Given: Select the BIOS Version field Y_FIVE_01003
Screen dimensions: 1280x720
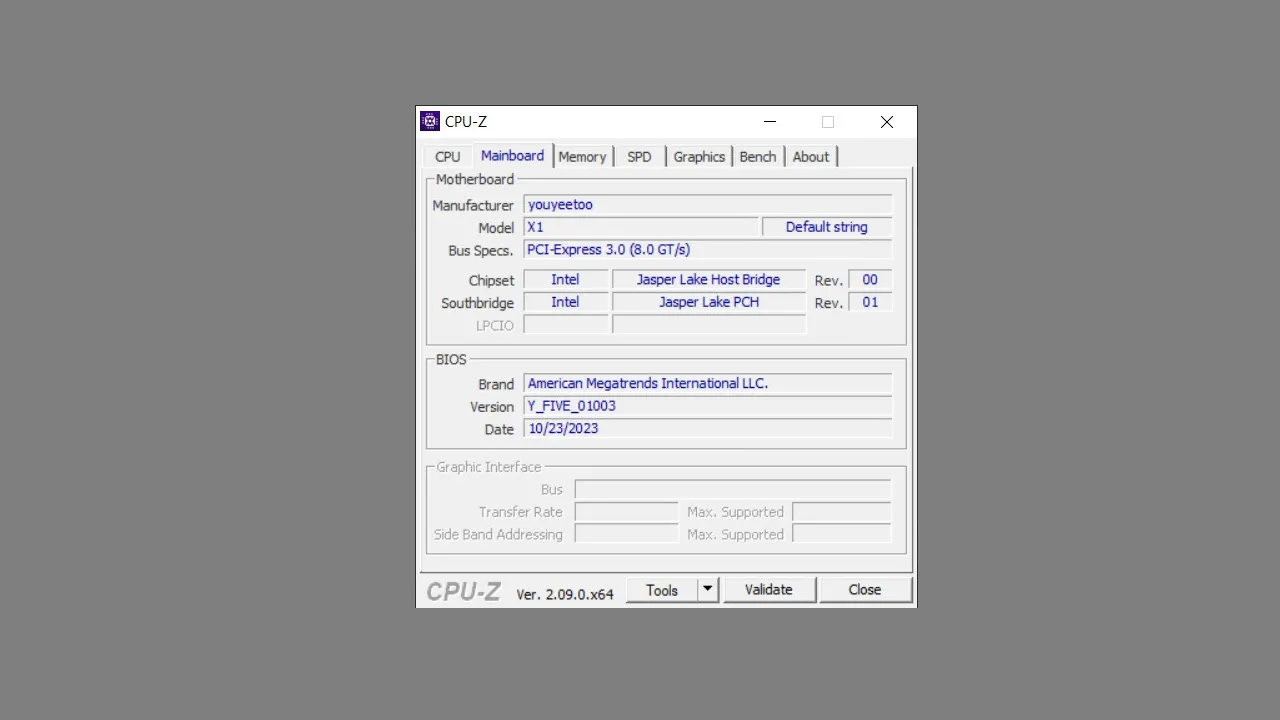Looking at the screenshot, I should (707, 405).
